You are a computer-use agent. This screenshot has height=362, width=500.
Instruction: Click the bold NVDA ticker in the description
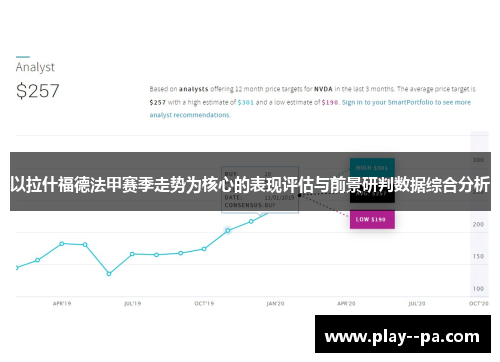coord(323,89)
